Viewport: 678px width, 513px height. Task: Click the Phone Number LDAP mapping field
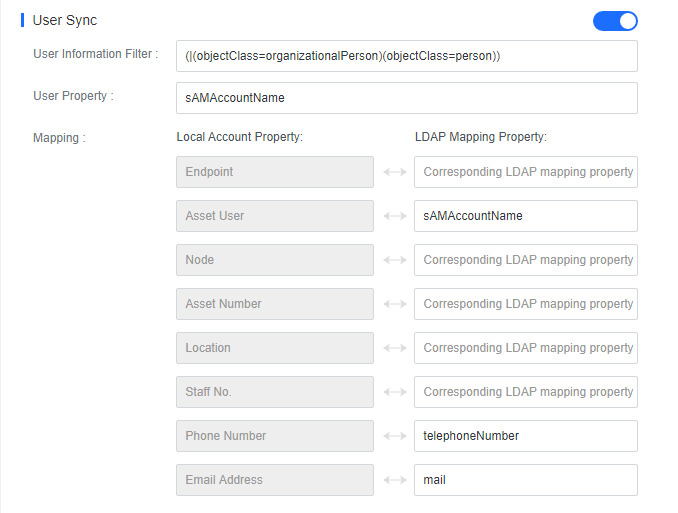pyautogui.click(x=526, y=436)
